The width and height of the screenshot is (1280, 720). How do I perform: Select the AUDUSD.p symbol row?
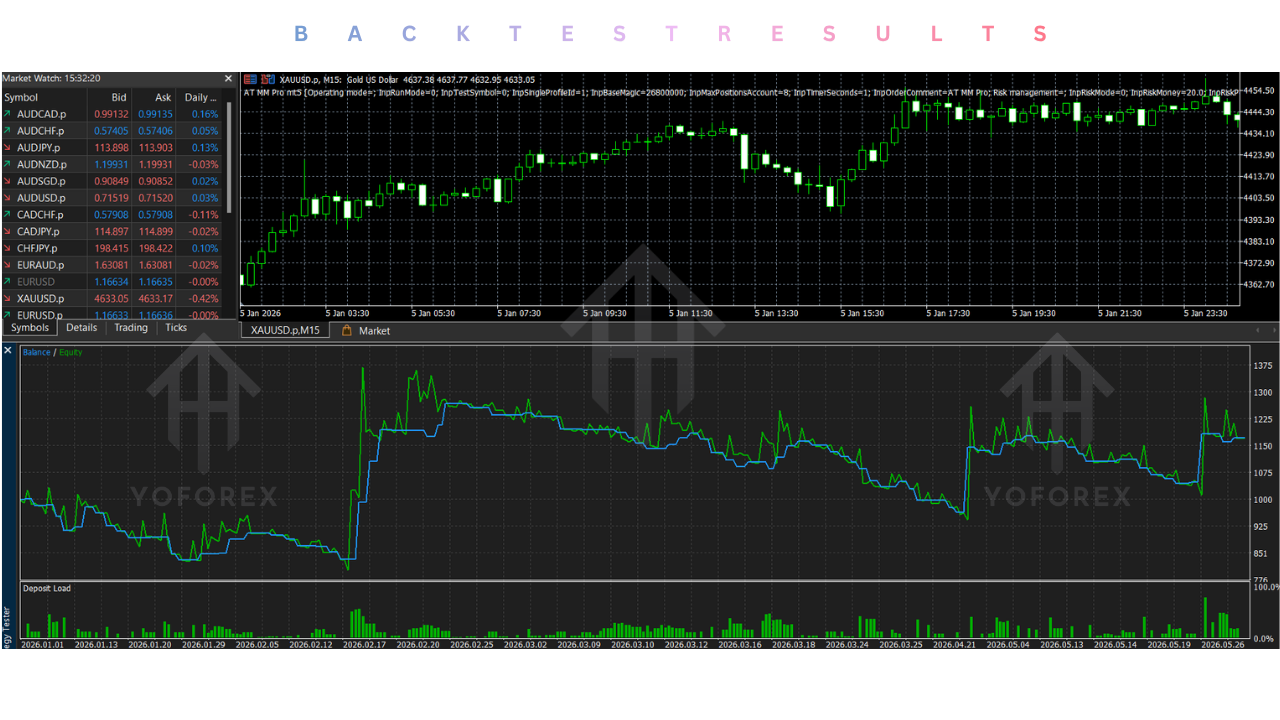click(113, 198)
